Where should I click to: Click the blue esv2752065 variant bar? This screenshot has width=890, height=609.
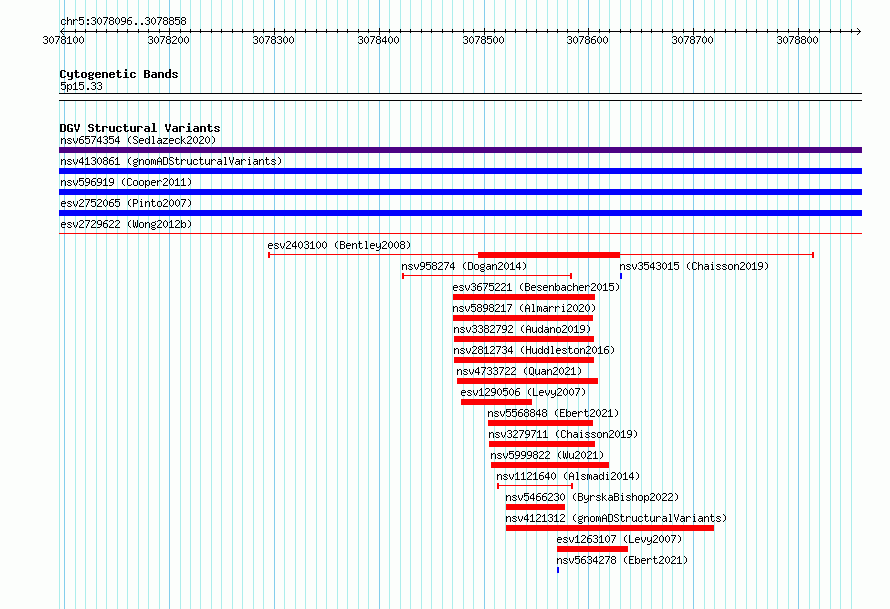pyautogui.click(x=460, y=213)
